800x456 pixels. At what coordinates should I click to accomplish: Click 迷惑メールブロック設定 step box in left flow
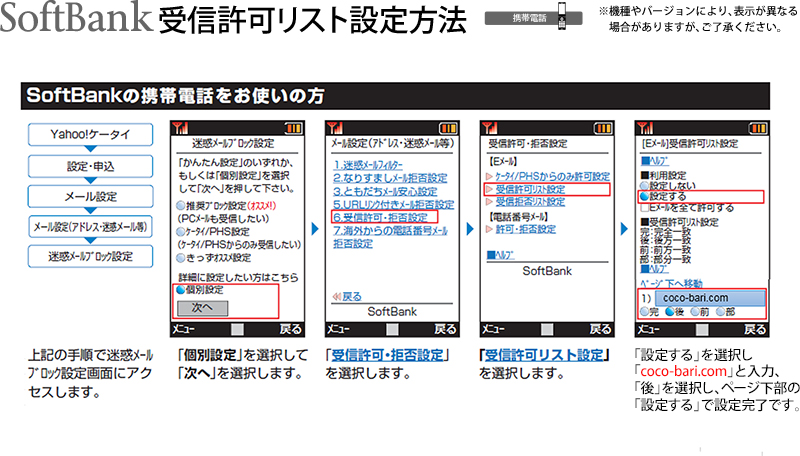(90, 257)
